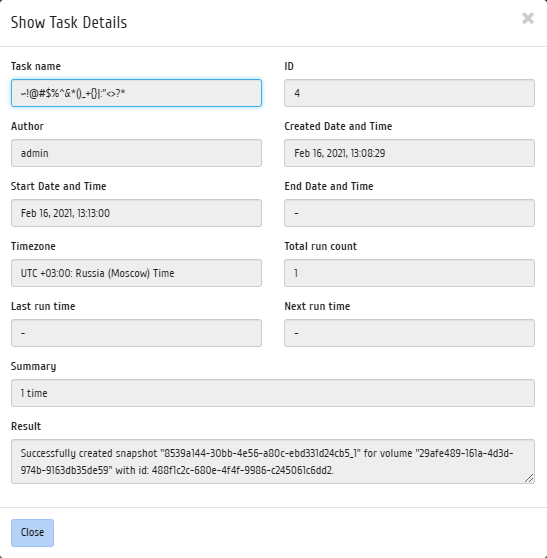Select the ID field showing 4
Image resolution: width=547 pixels, height=558 pixels.
409,93
